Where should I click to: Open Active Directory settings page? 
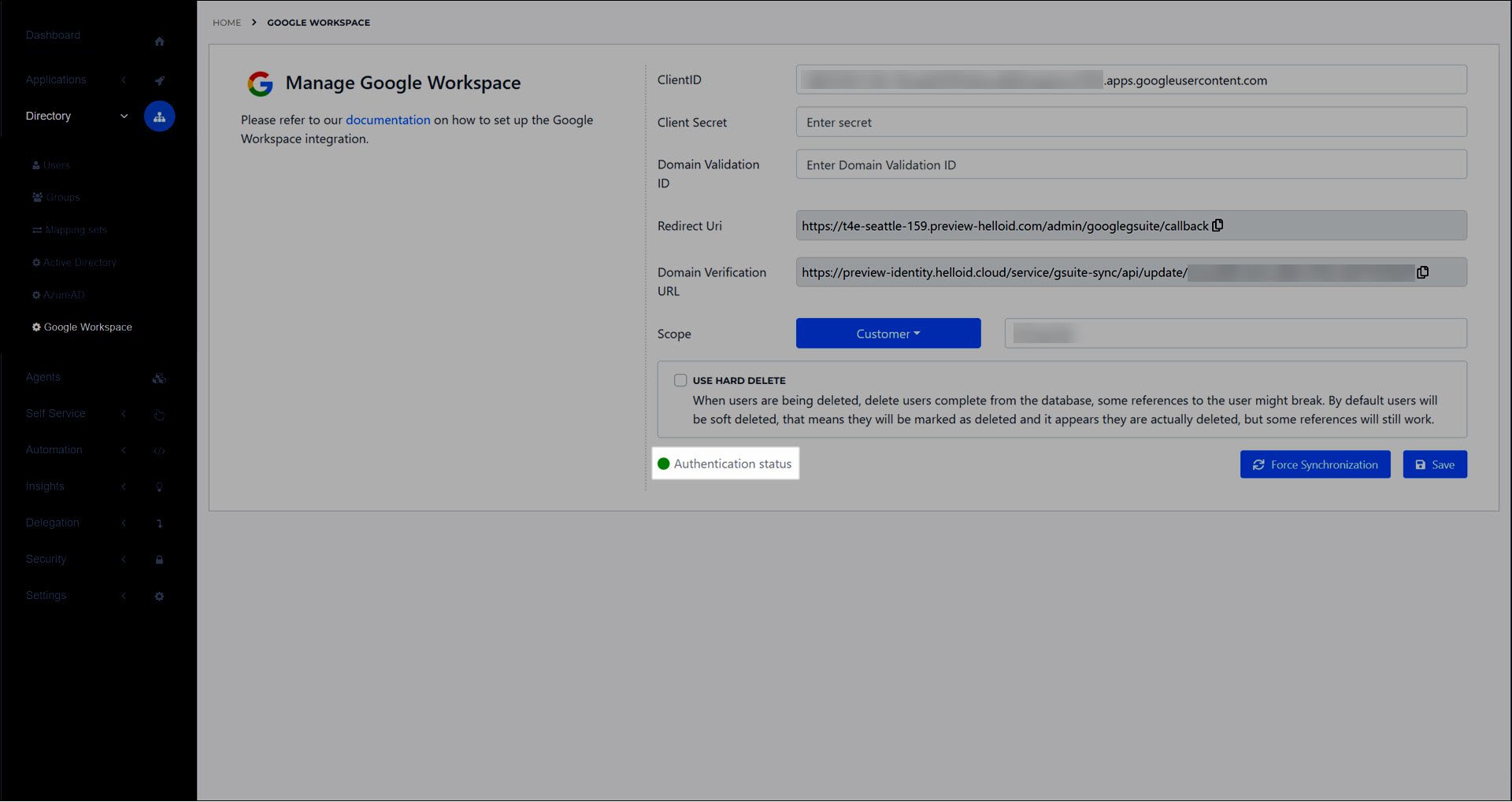[x=74, y=263]
